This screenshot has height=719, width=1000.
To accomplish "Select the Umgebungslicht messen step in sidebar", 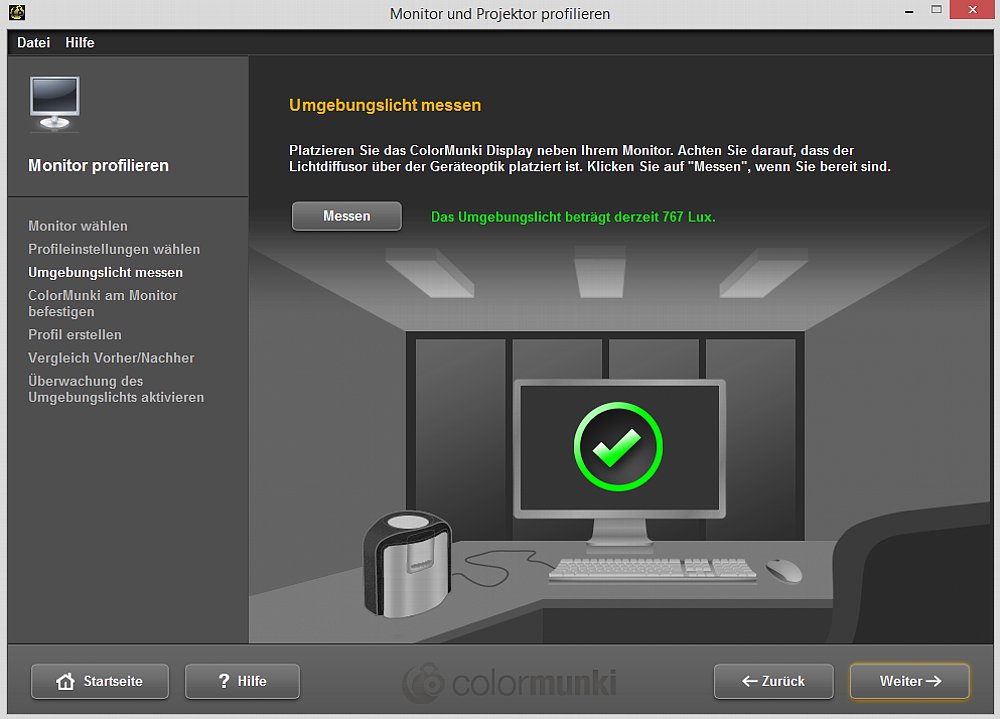I will (106, 272).
